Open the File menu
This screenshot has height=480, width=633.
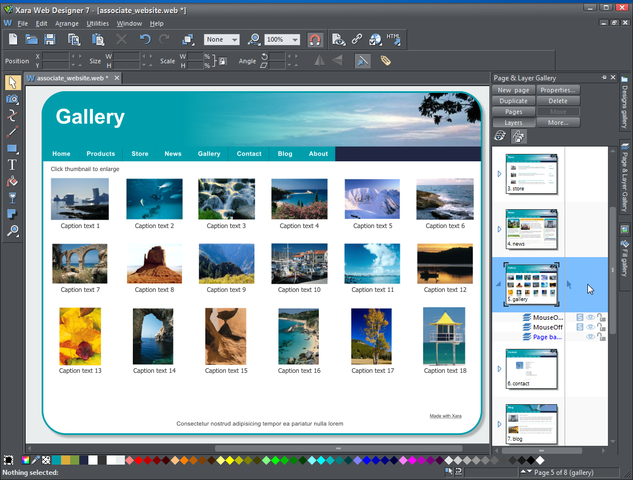[x=23, y=23]
